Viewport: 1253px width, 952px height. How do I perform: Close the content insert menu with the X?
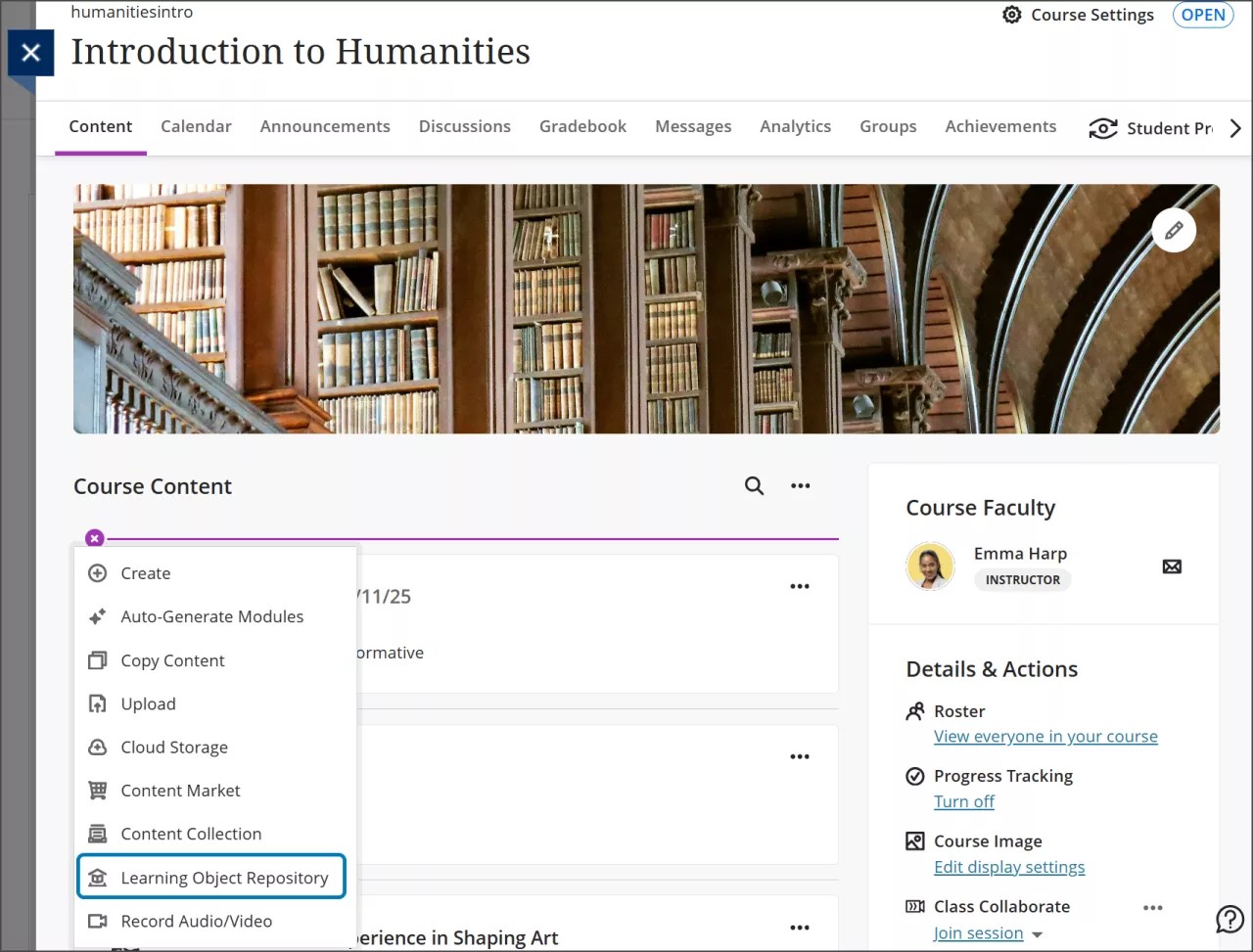(94, 537)
